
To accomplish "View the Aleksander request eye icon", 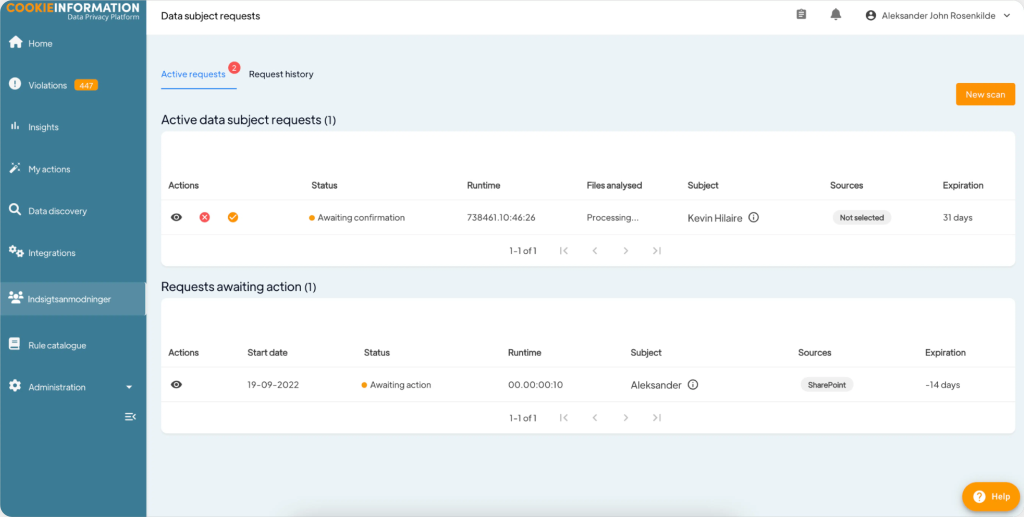I will pos(176,384).
